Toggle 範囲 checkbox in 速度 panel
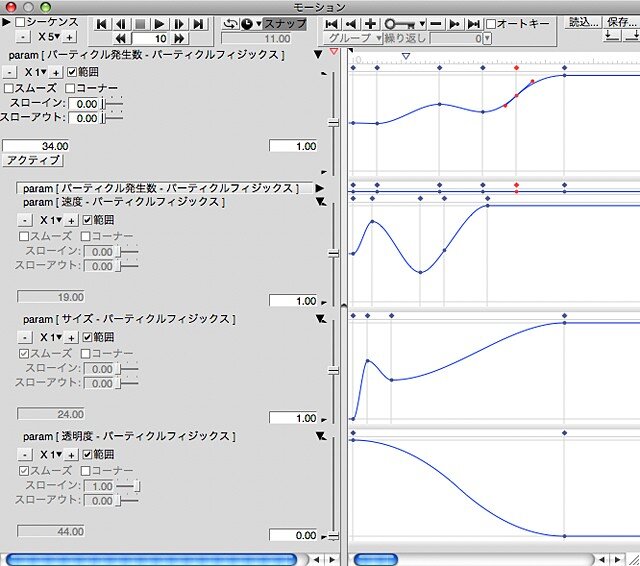The width and height of the screenshot is (640, 566). pyautogui.click(x=87, y=220)
